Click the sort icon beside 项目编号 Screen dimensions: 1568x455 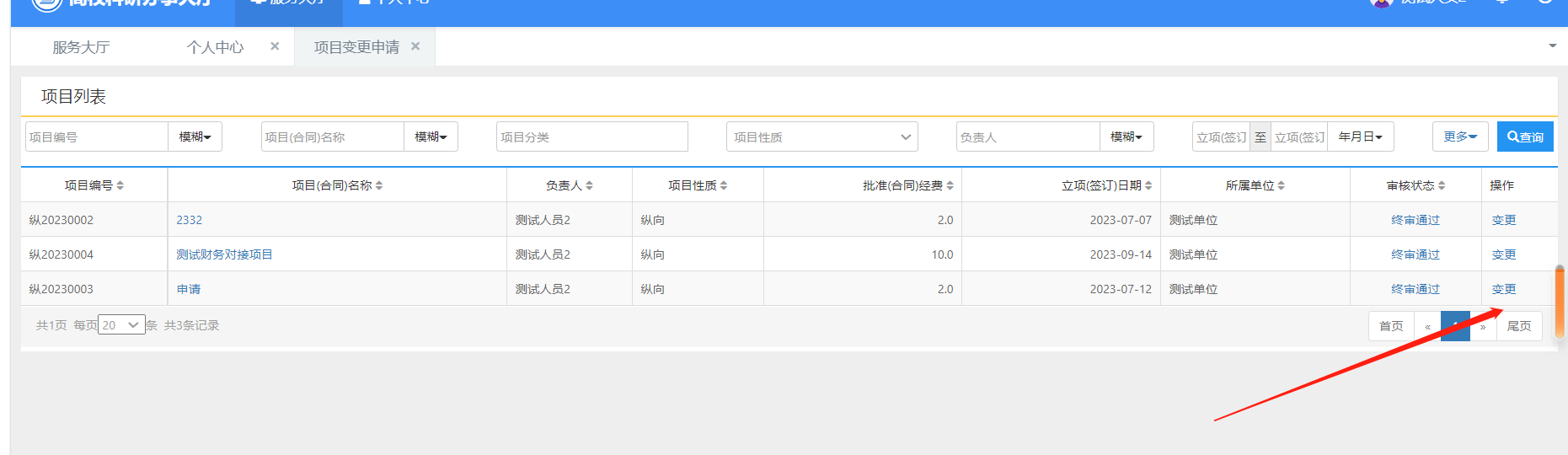coord(120,185)
